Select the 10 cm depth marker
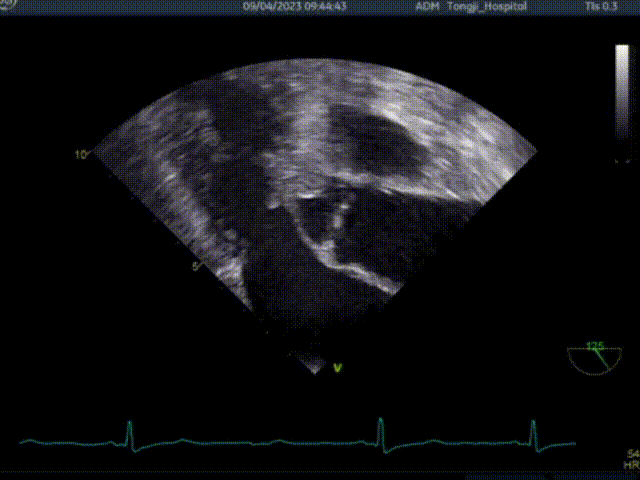The height and width of the screenshot is (480, 640). pos(82,155)
